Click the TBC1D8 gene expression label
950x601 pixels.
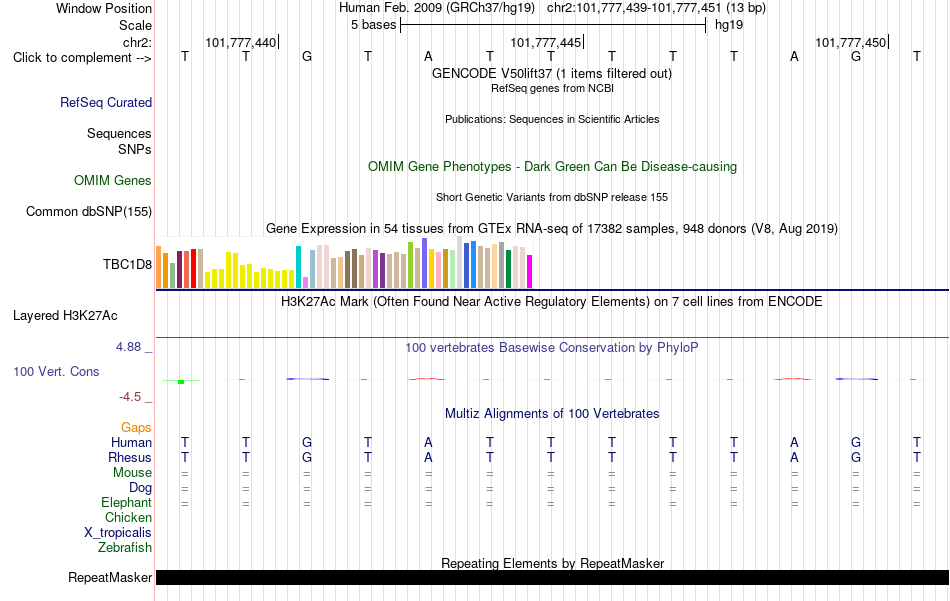point(127,264)
